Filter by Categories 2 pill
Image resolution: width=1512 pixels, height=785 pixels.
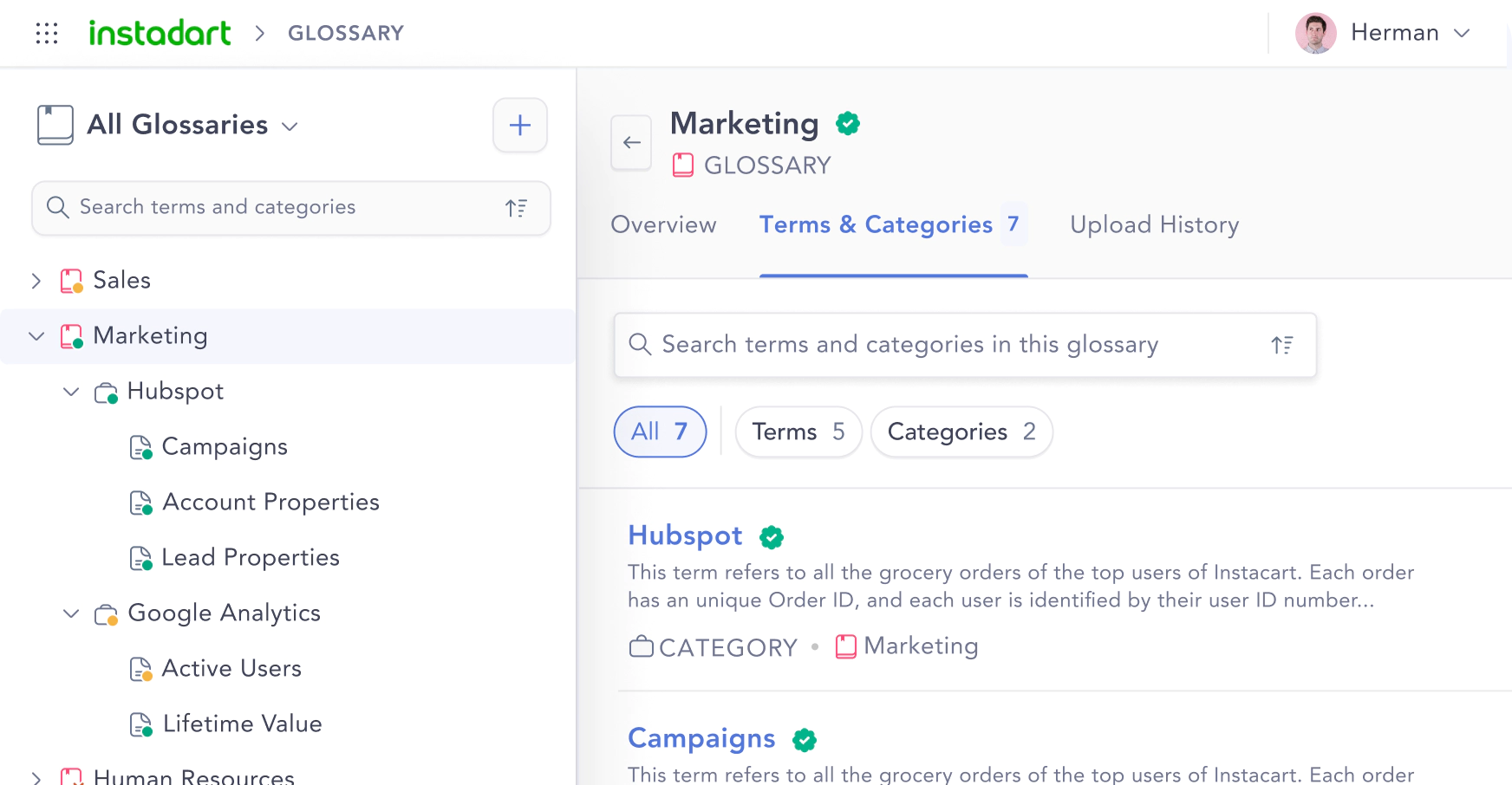[961, 431]
